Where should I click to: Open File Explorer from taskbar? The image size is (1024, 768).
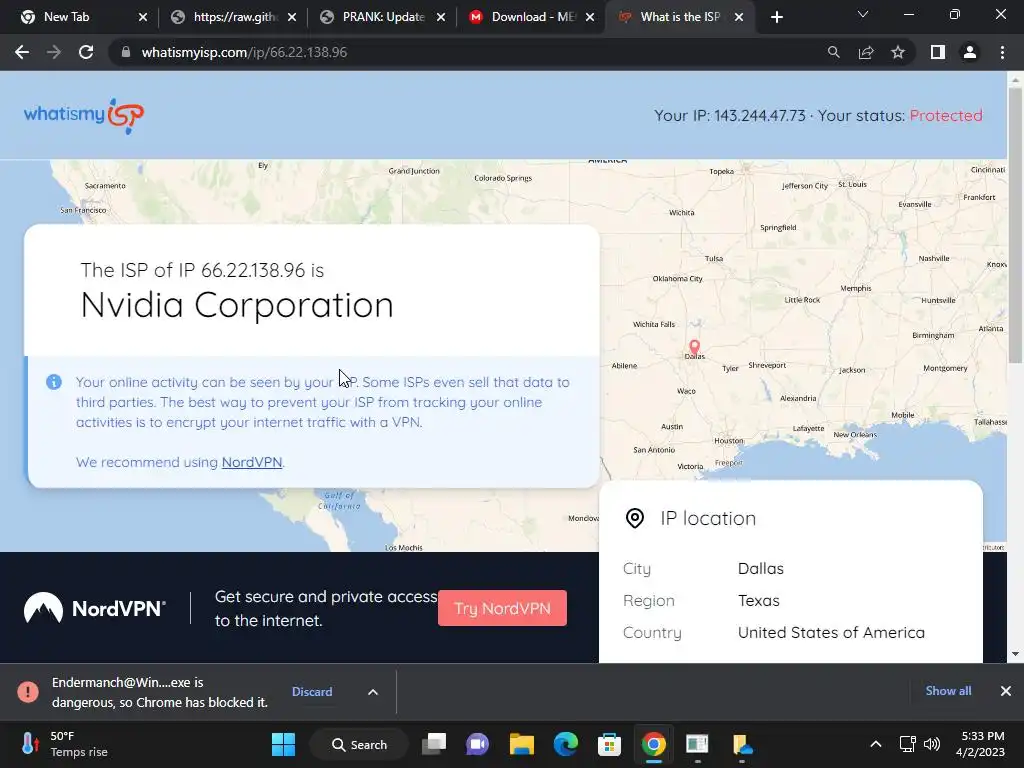(522, 744)
